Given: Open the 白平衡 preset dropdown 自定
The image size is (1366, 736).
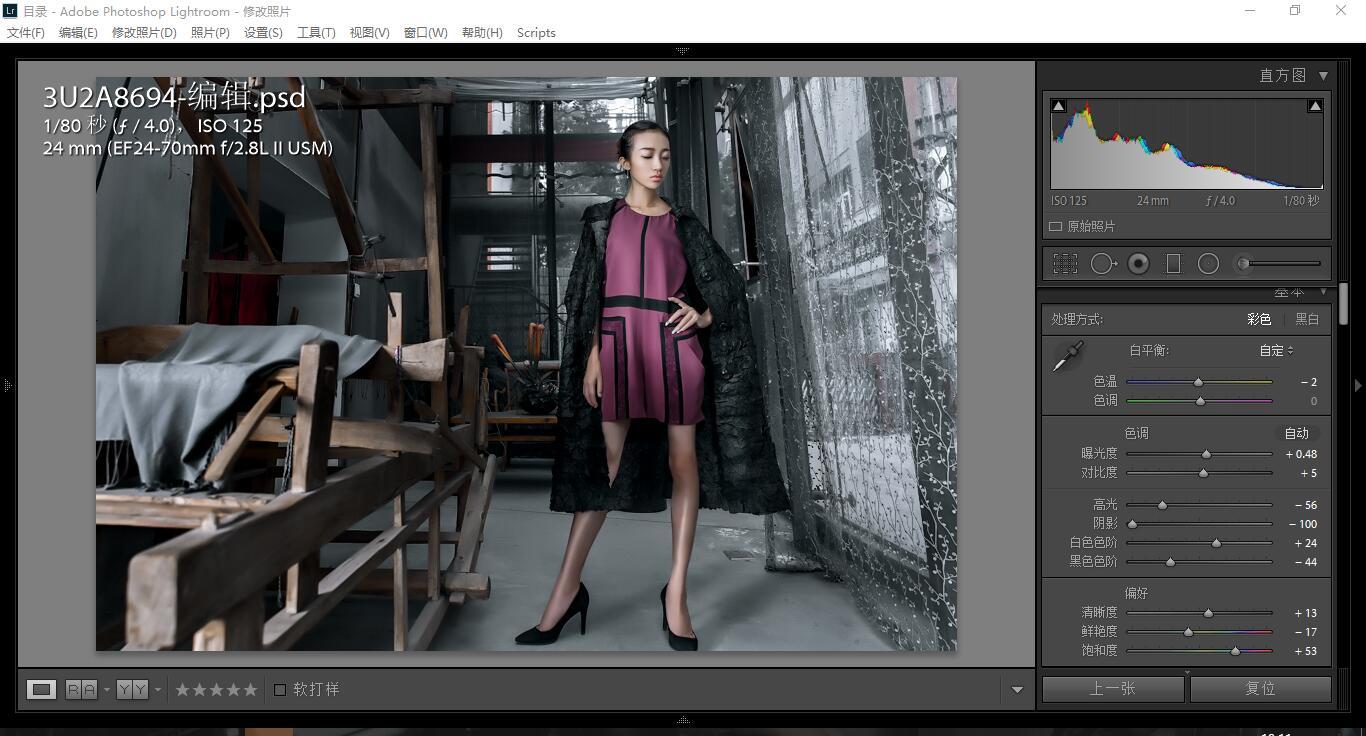Looking at the screenshot, I should tap(1276, 351).
